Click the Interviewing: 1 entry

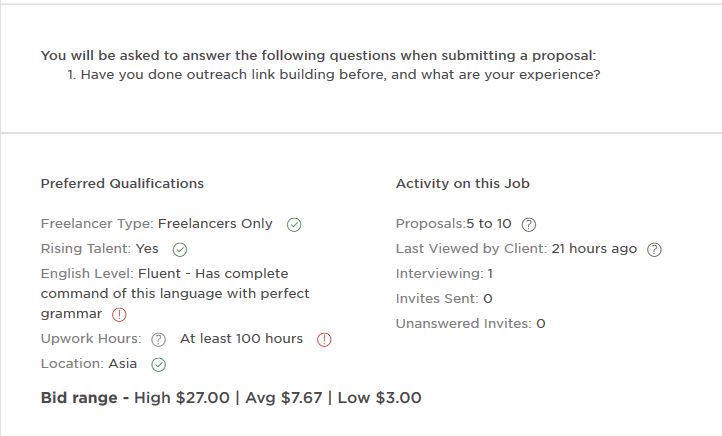444,274
